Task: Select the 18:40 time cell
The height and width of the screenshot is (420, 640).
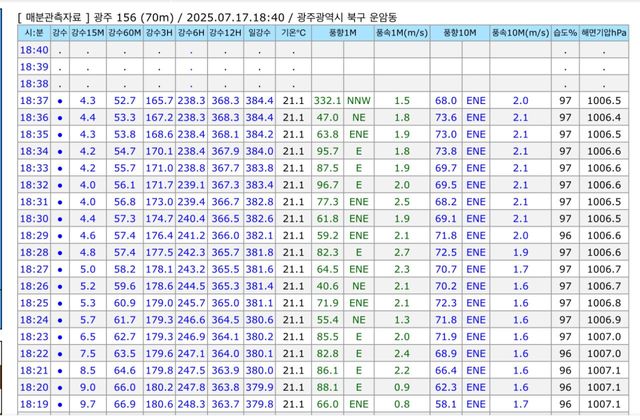Action: point(34,50)
